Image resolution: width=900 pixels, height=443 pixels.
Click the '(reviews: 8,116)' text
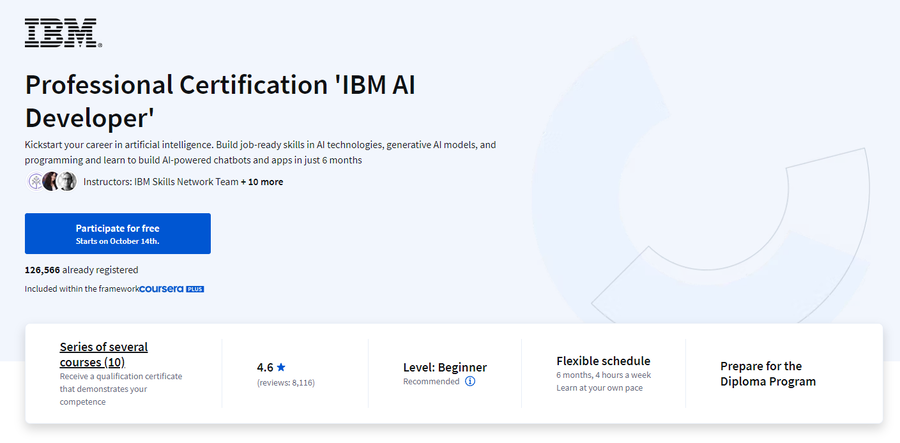point(286,383)
